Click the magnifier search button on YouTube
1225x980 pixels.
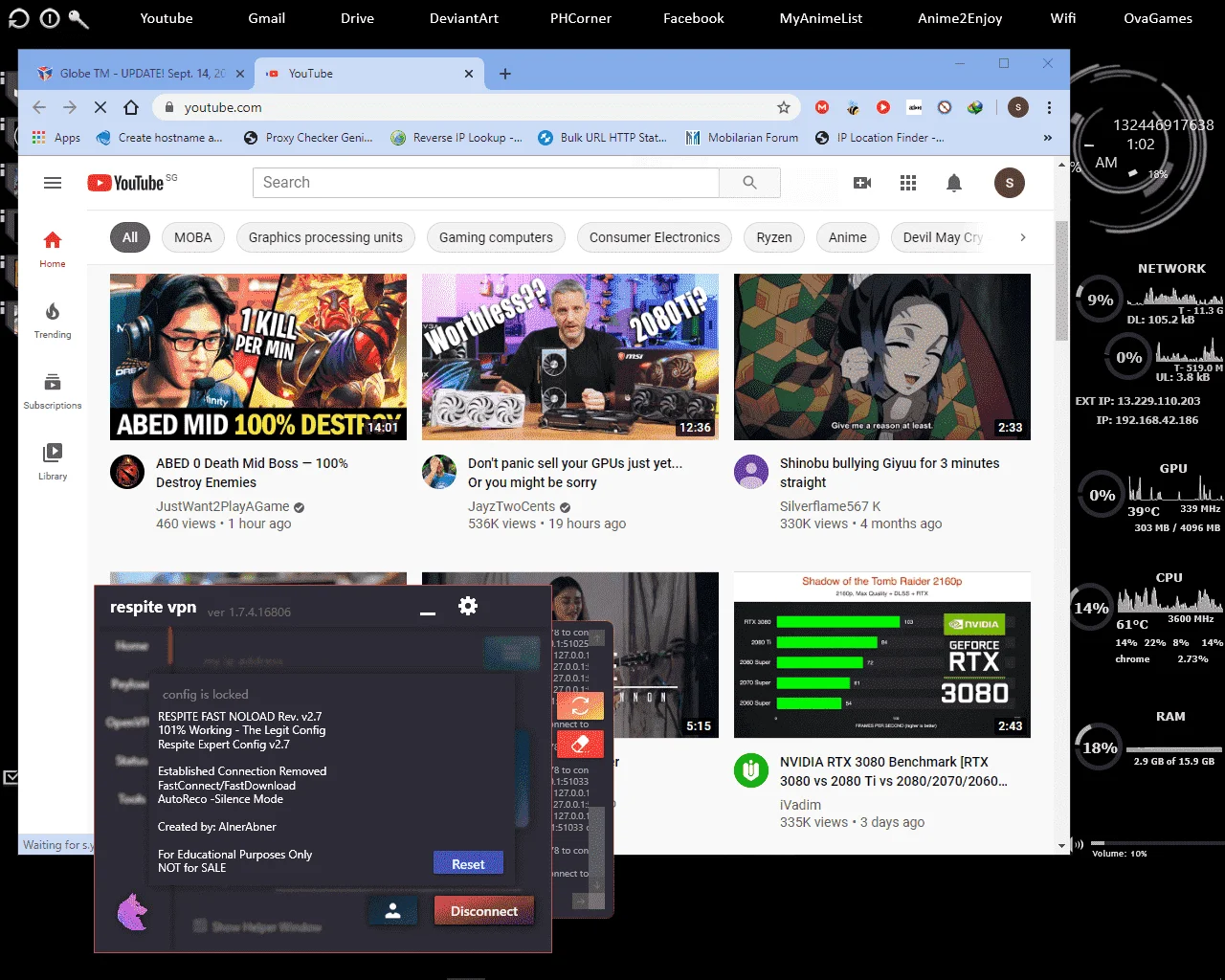749,183
